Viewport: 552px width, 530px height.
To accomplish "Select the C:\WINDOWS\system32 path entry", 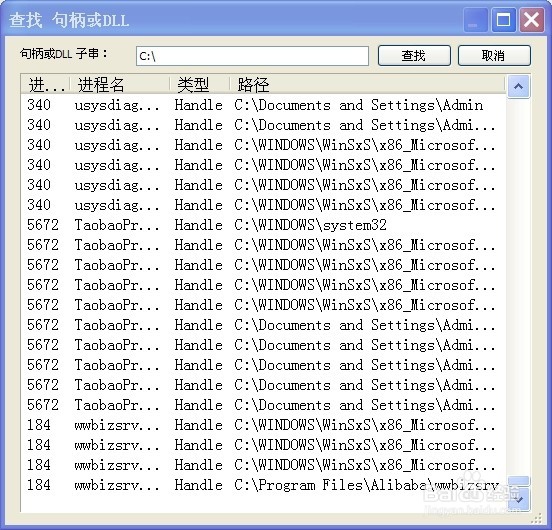I will [310, 225].
